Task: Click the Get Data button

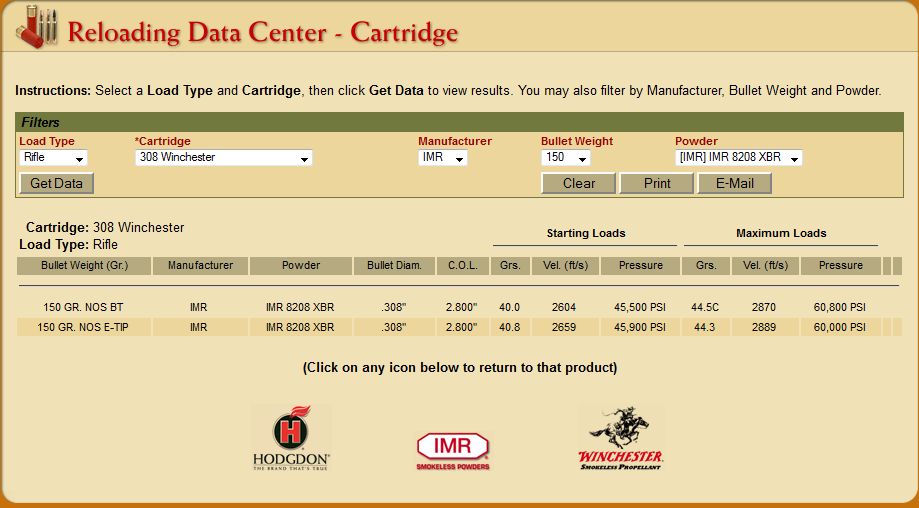Action: [56, 183]
